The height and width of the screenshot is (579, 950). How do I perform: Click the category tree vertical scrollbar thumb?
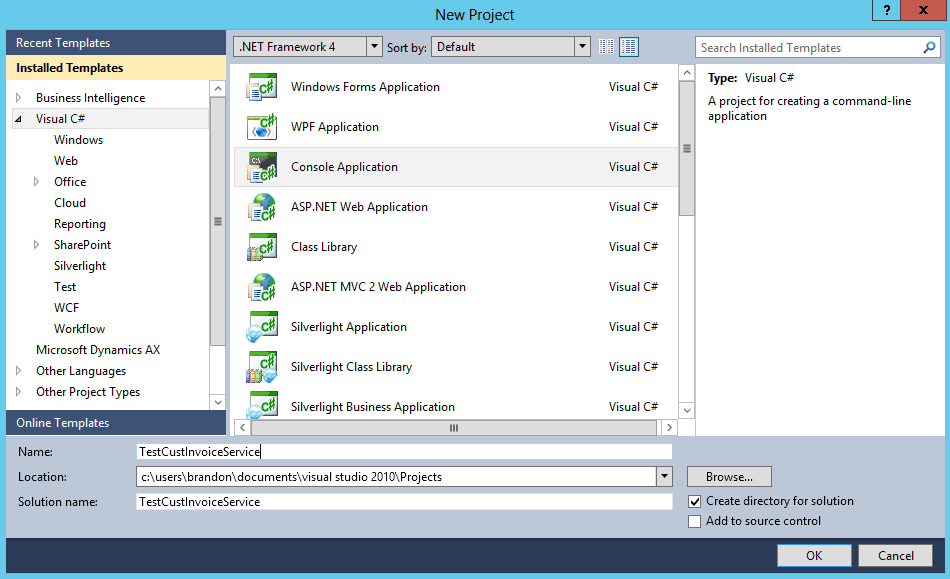[218, 221]
